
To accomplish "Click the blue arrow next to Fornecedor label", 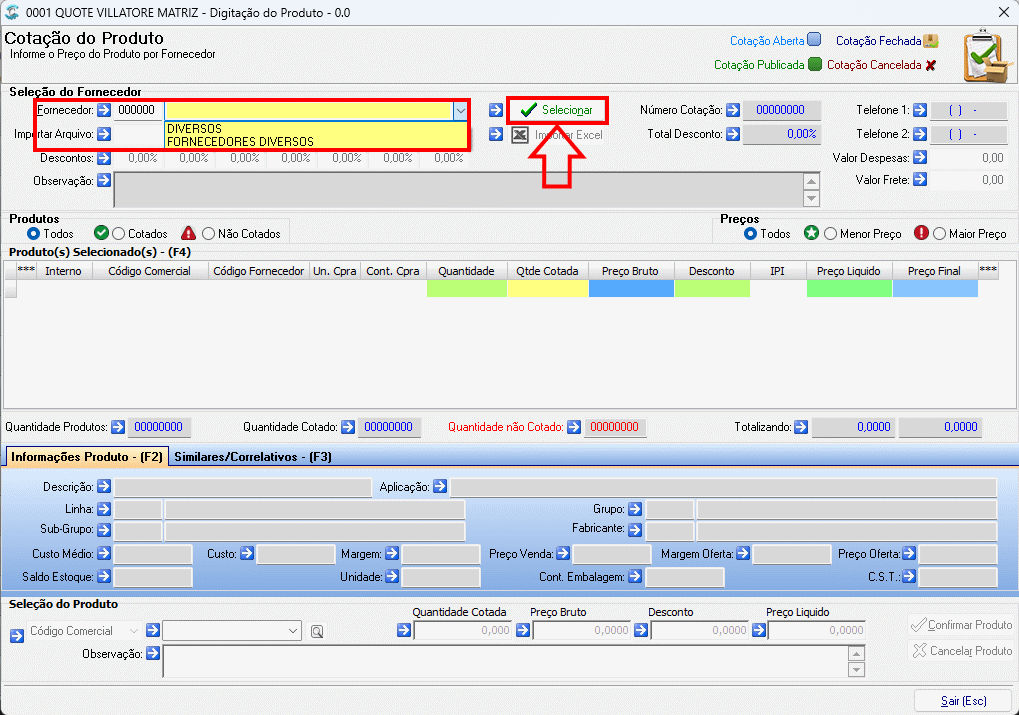I will point(104,110).
